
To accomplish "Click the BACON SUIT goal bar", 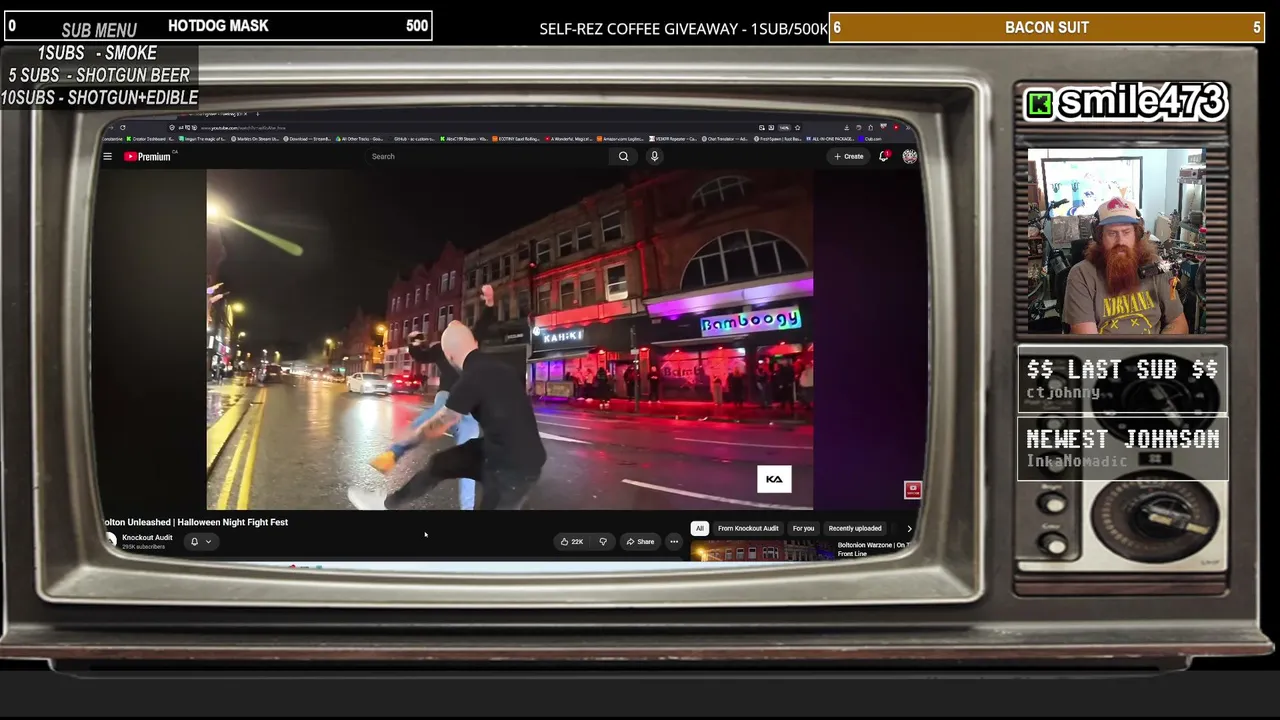I will [1047, 27].
